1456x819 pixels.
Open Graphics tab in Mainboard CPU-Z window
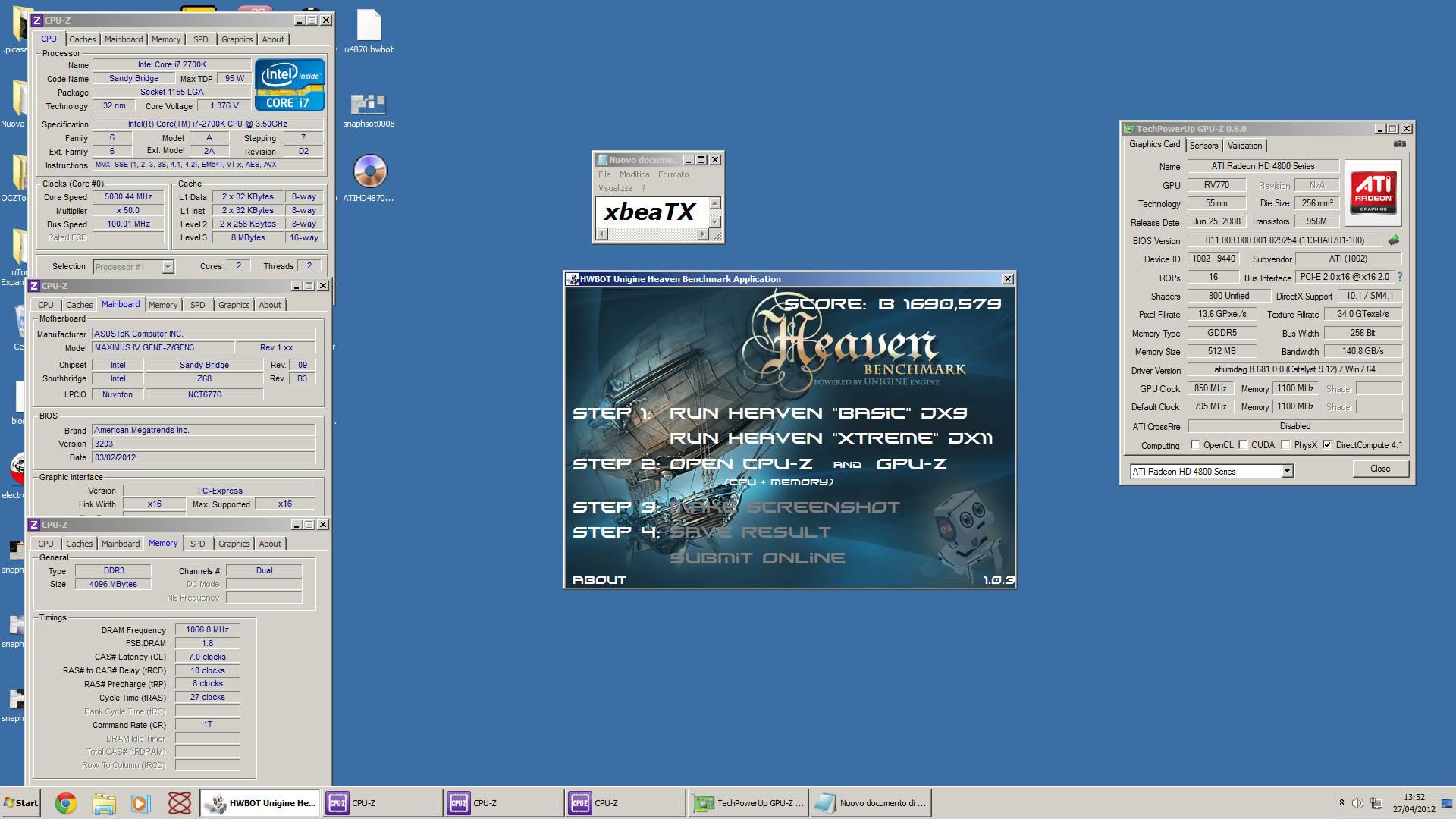[234, 305]
